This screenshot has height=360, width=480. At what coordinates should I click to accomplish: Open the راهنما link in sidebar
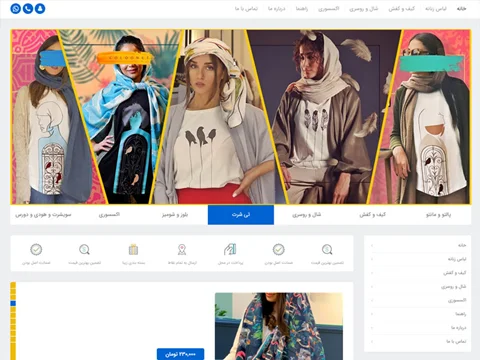[x=461, y=314]
